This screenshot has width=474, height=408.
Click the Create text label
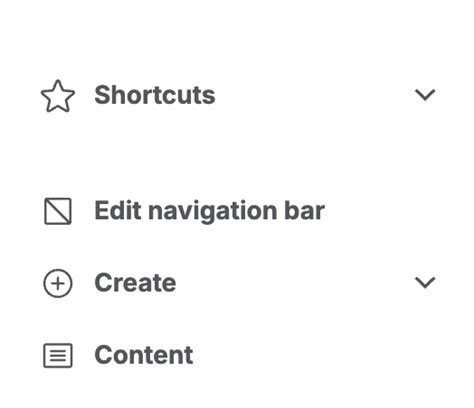pos(135,283)
